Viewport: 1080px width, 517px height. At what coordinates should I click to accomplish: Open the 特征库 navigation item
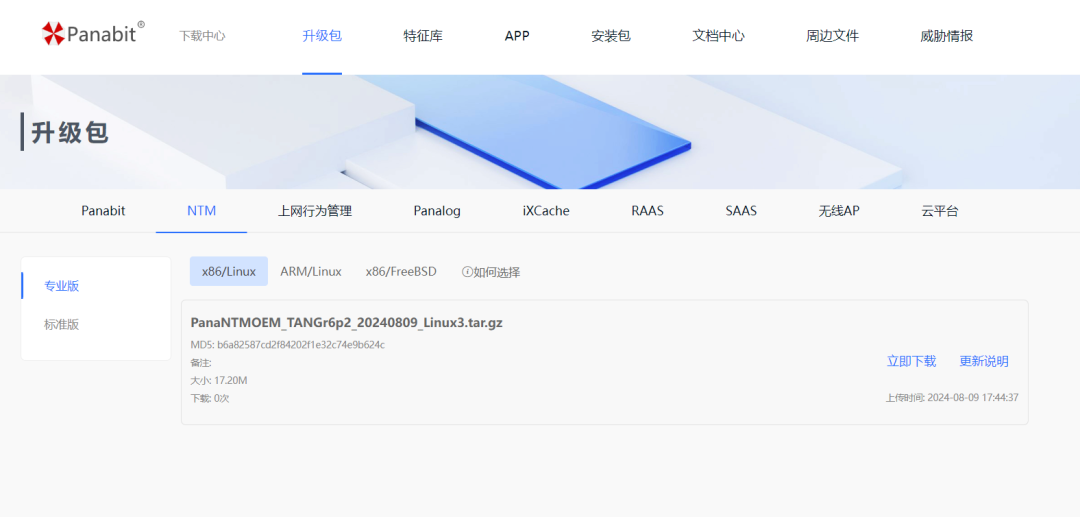423,36
